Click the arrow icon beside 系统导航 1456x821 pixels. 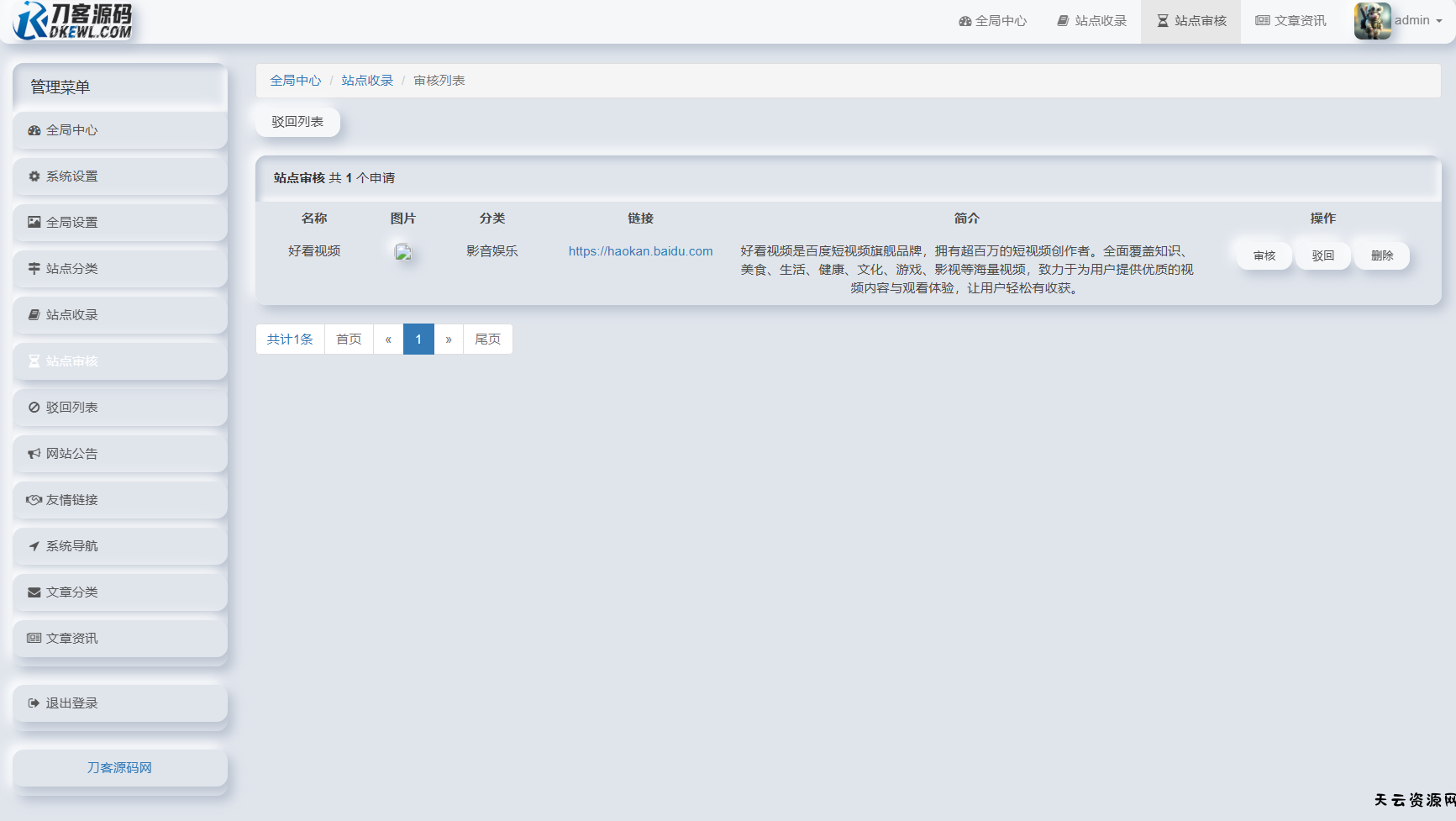pyautogui.click(x=34, y=546)
